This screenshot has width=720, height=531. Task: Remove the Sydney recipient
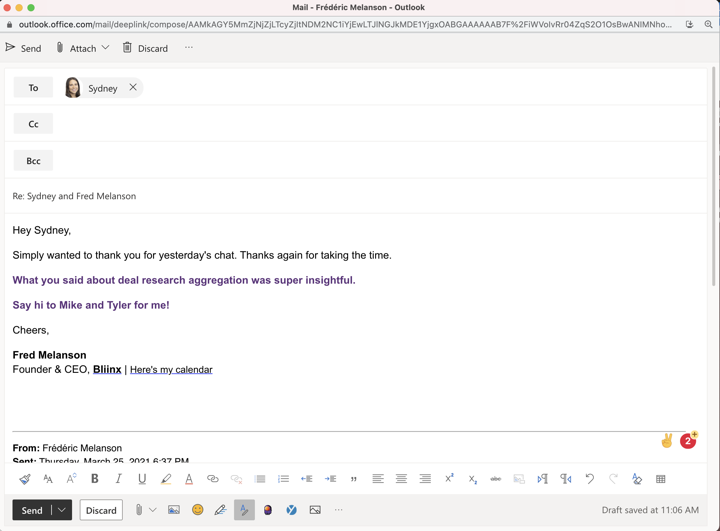[133, 87]
